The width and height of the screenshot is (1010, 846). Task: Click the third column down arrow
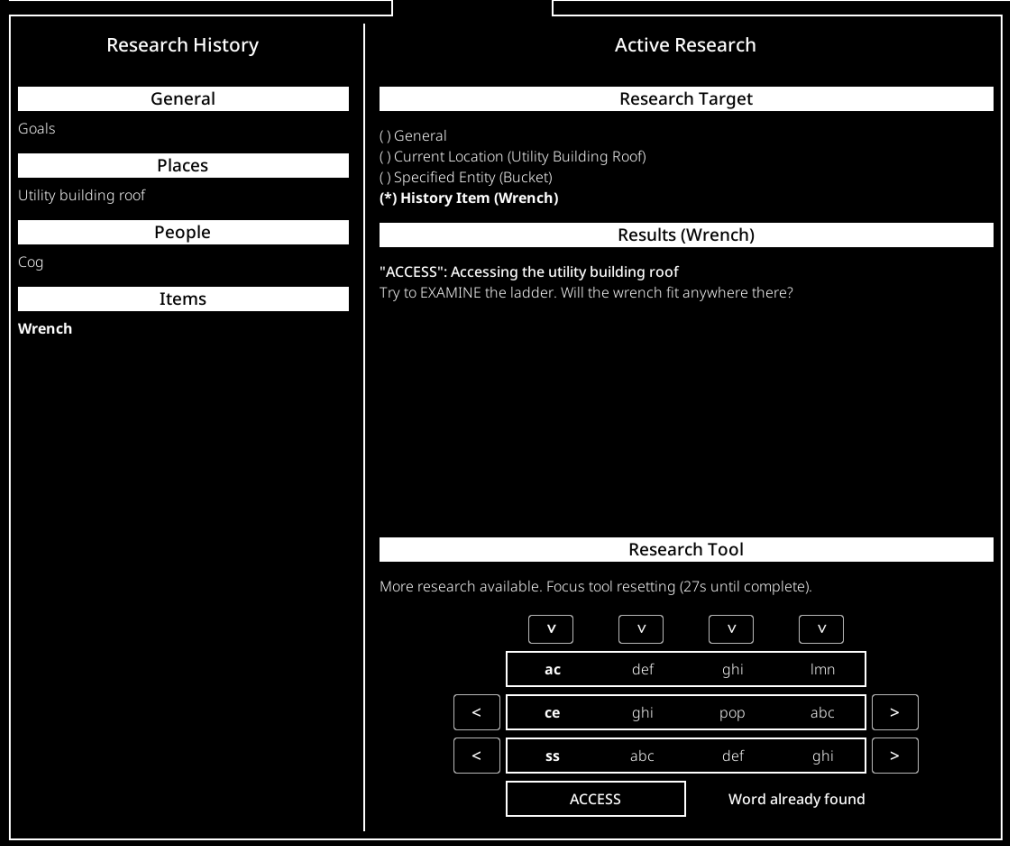(x=731, y=629)
